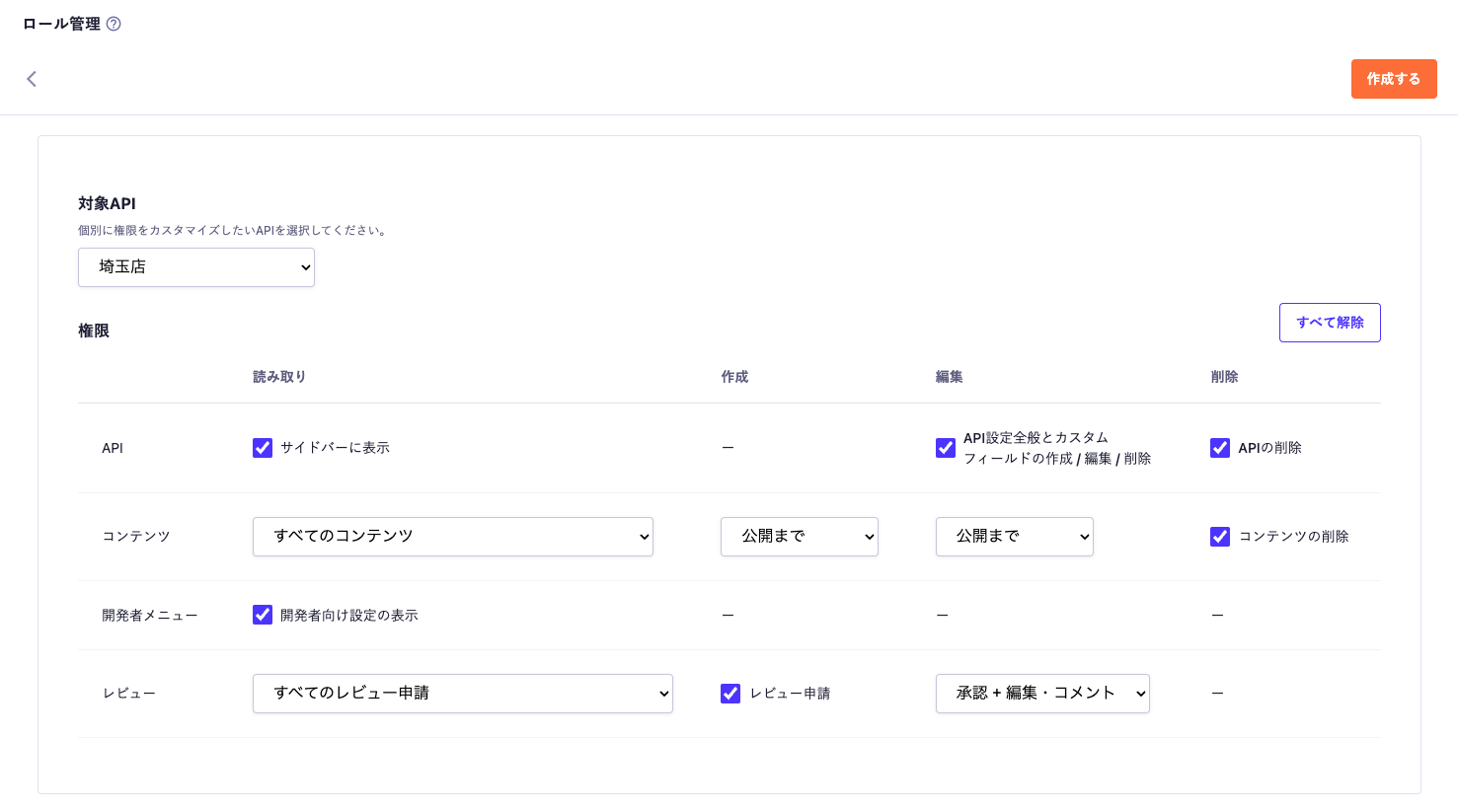Open the content 作成 column 公開まで dropdown
This screenshot has height=812, width=1458.
(x=799, y=537)
